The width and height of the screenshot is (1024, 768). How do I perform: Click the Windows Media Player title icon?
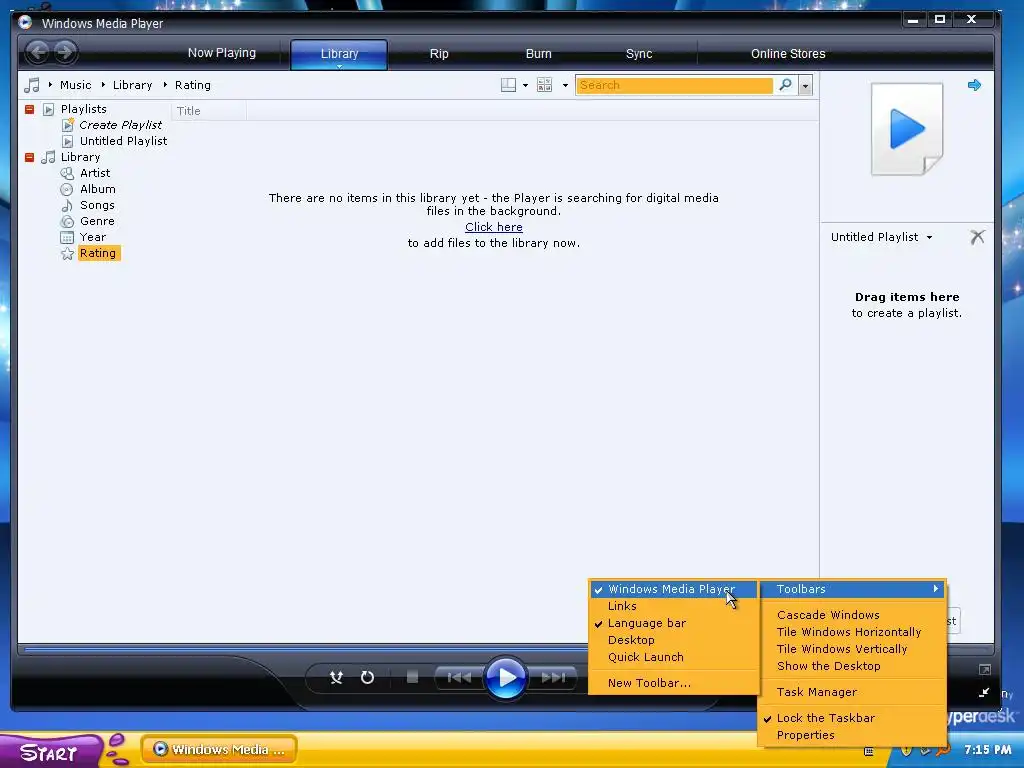25,23
